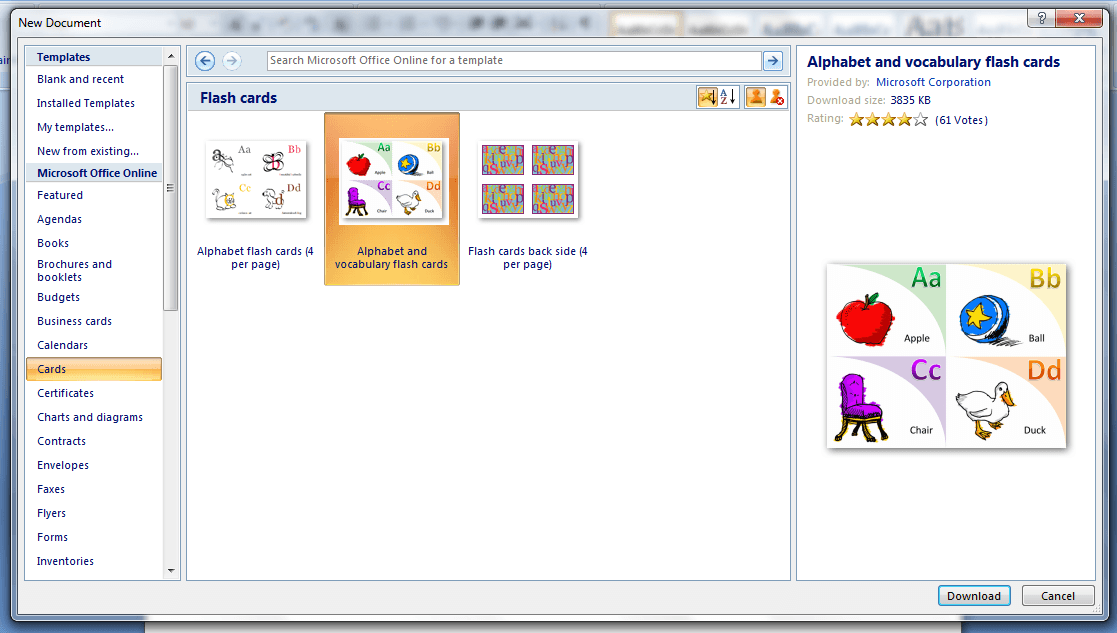The height and width of the screenshot is (633, 1117).
Task: Open the Certificates category
Action: pyautogui.click(x=65, y=393)
